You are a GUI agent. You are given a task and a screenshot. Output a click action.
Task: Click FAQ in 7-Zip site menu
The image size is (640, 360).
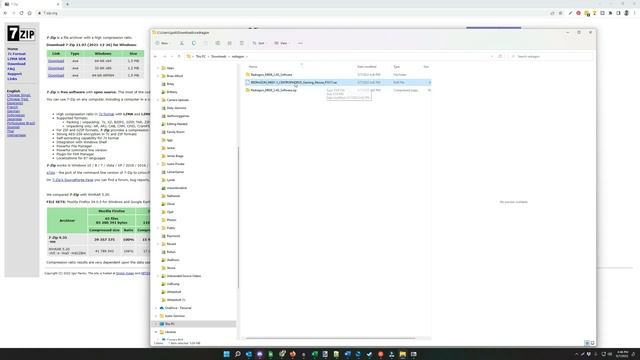pyautogui.click(x=11, y=69)
